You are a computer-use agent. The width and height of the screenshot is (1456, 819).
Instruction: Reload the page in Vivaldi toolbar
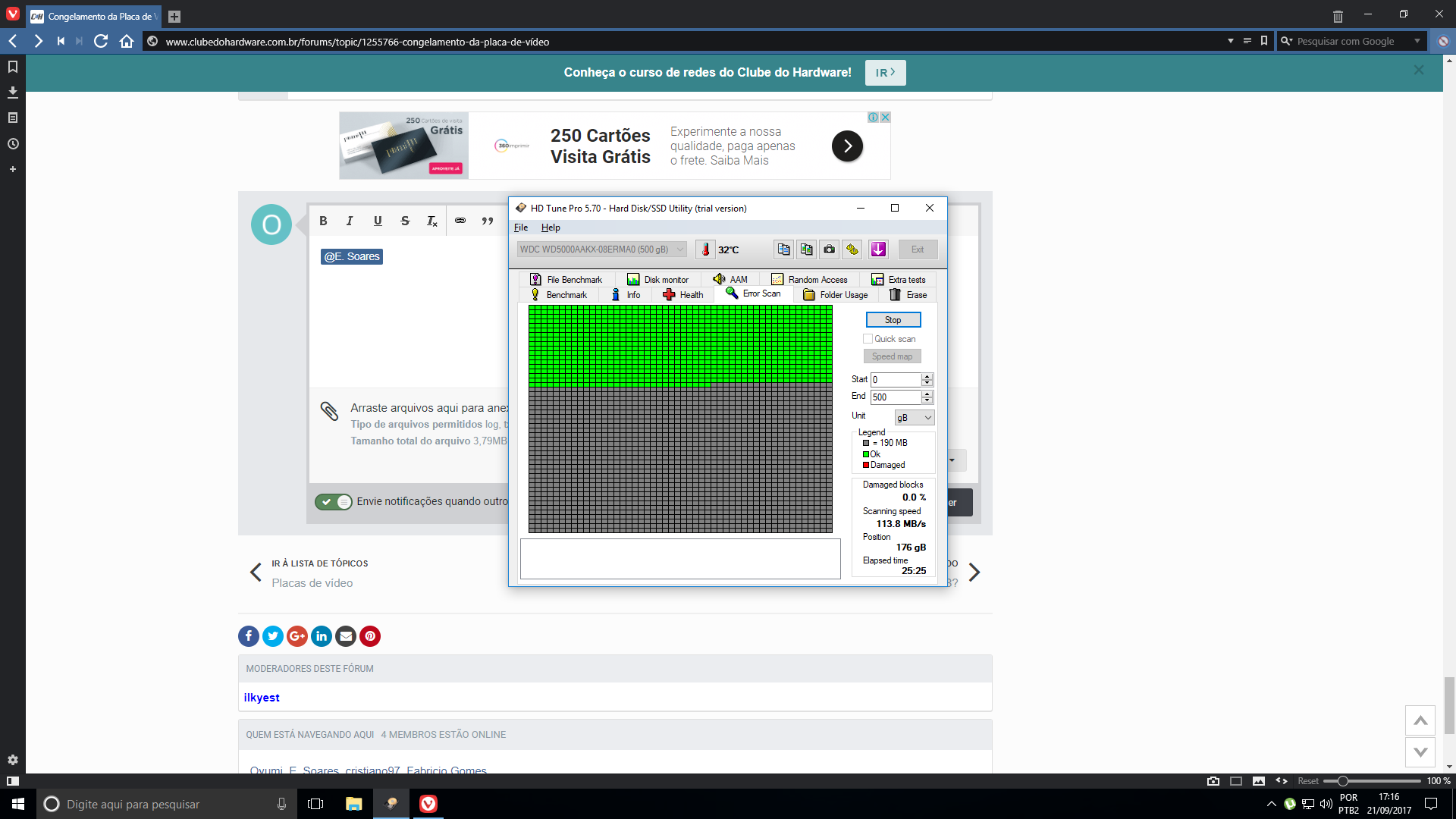tap(101, 41)
